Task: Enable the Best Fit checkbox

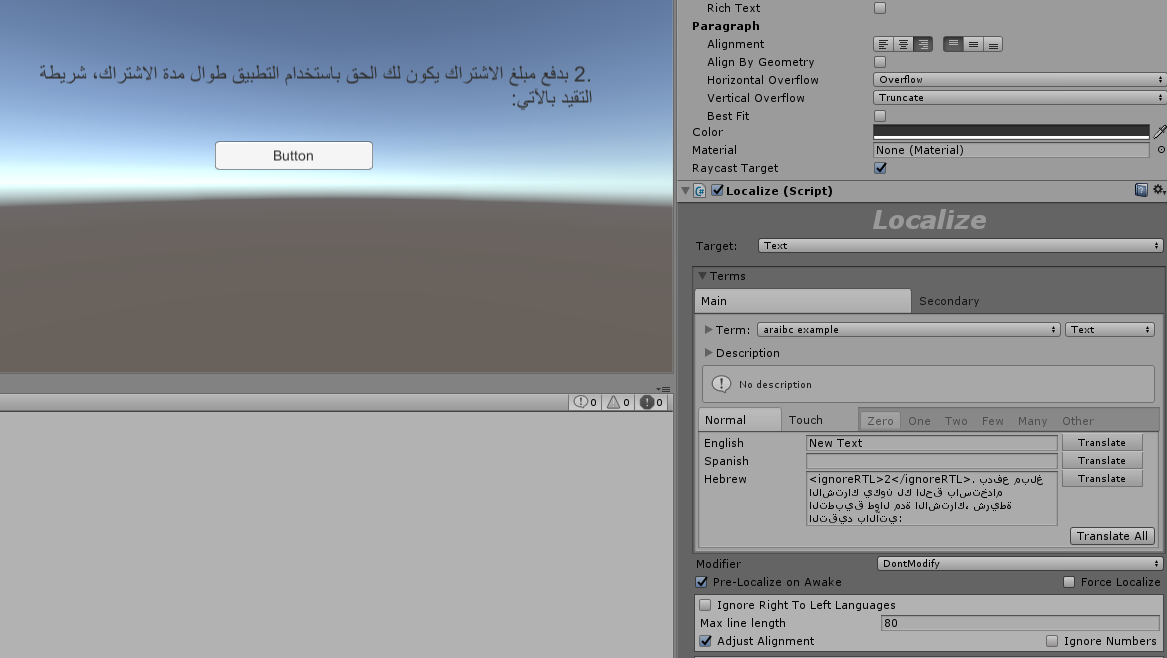Action: pos(880,116)
